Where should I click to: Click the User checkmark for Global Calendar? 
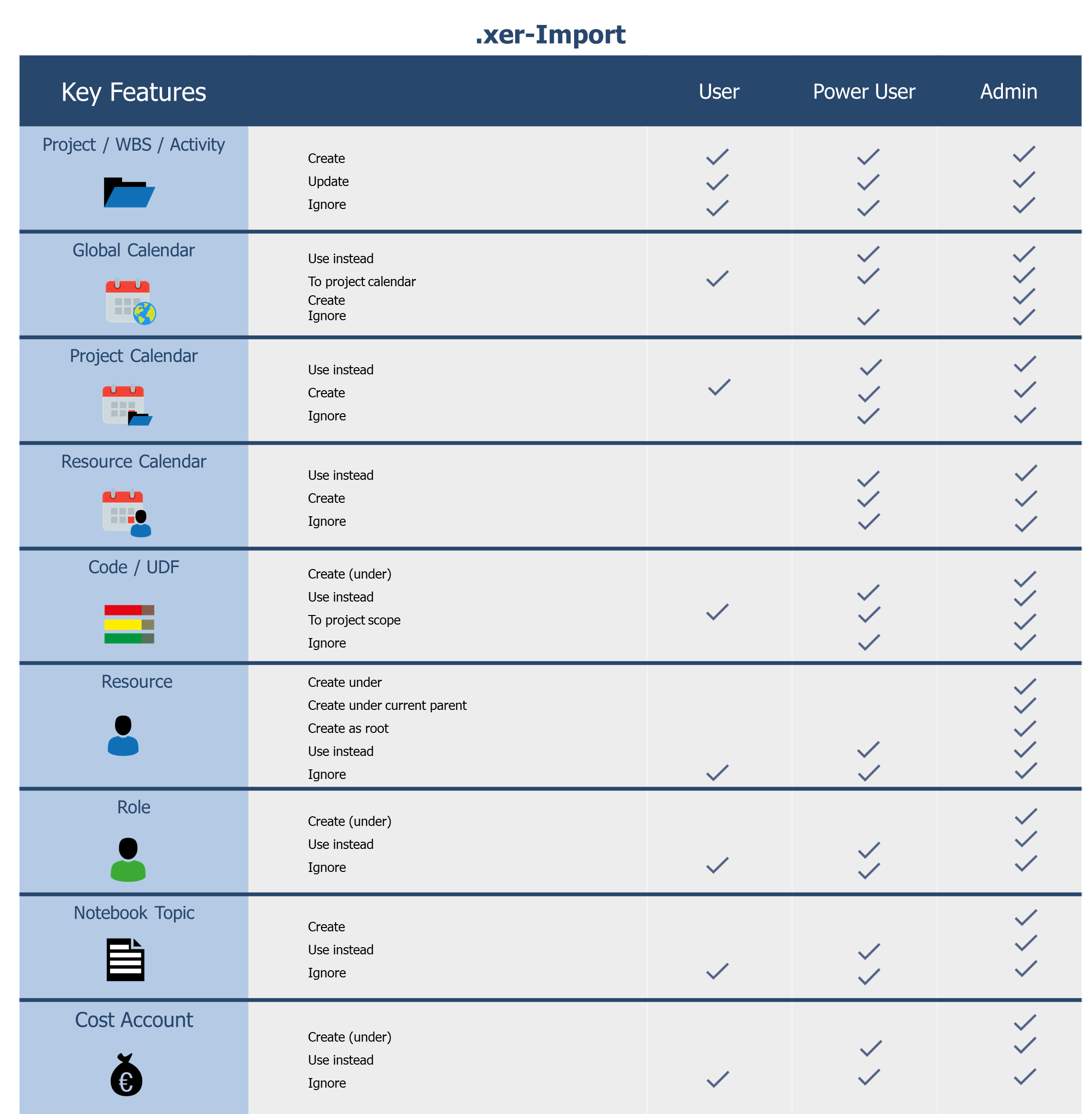[x=717, y=279]
